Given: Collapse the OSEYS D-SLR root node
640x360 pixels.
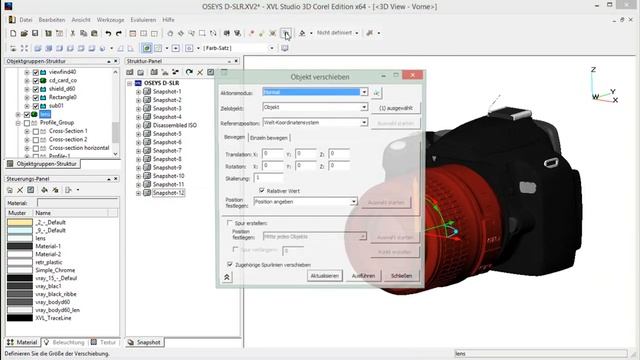Looking at the screenshot, I should pos(129,83).
